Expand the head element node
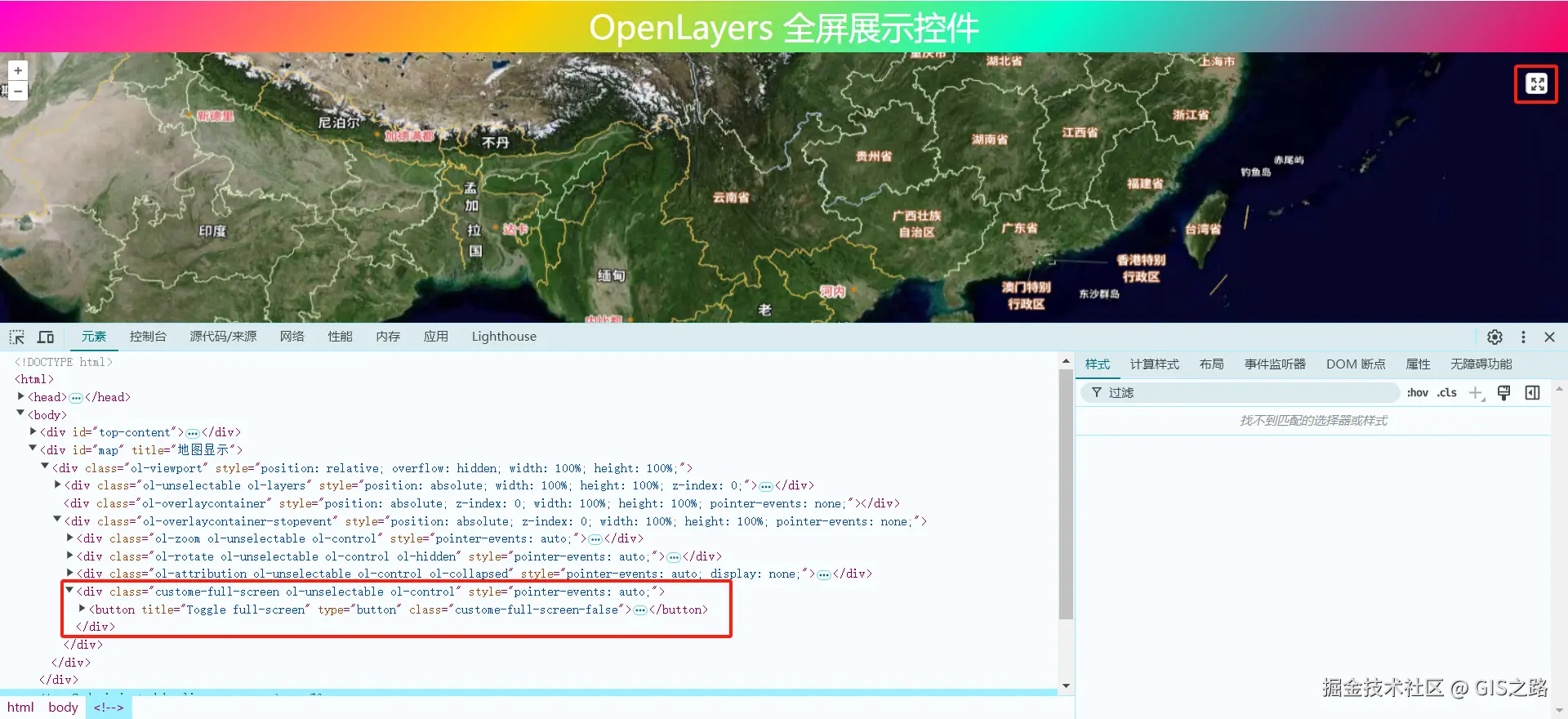1568x719 pixels. coord(21,397)
